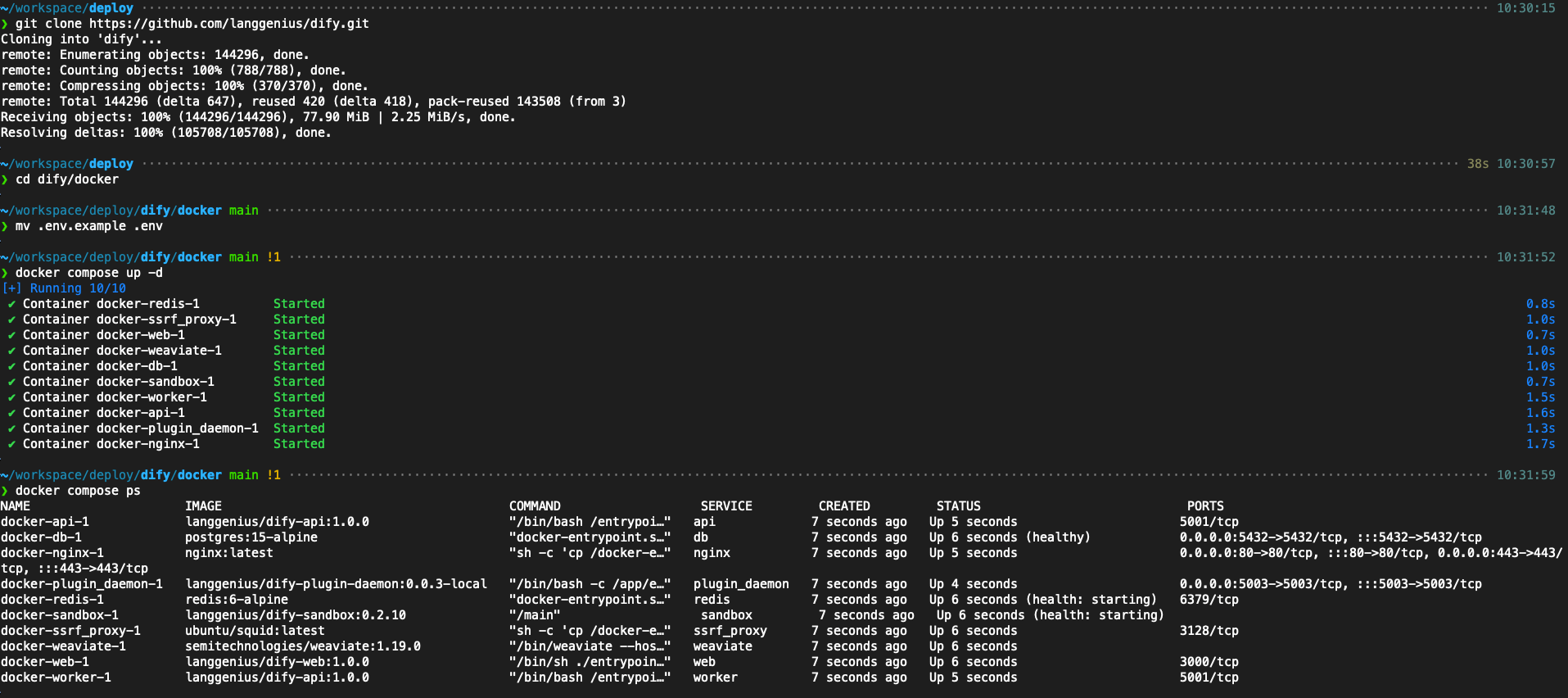The width and height of the screenshot is (1568, 698).
Task: Click the image 'semitechnologies/weaviate:1.19.0'
Action: [x=303, y=646]
